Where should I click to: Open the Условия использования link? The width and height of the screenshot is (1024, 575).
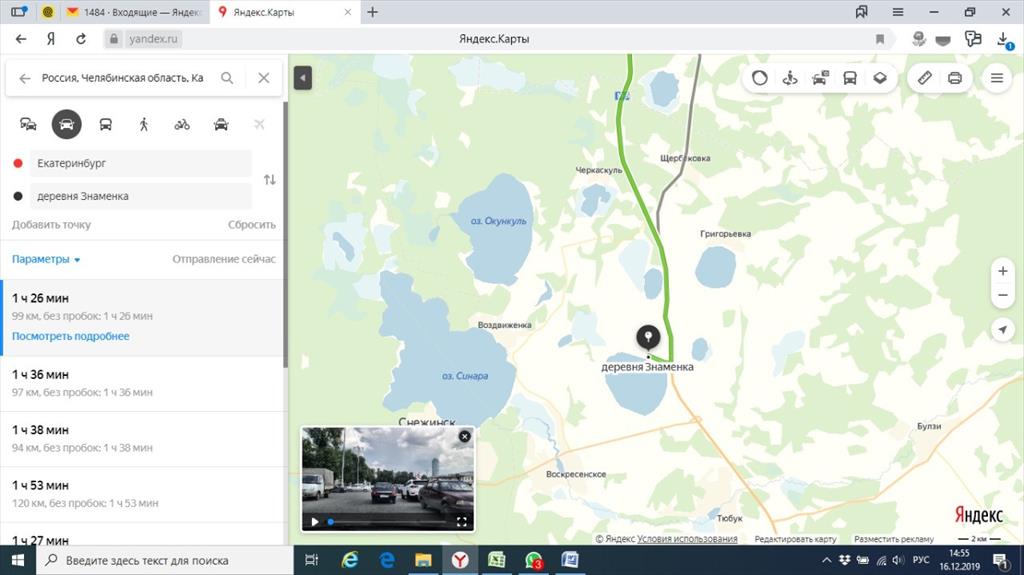click(687, 539)
